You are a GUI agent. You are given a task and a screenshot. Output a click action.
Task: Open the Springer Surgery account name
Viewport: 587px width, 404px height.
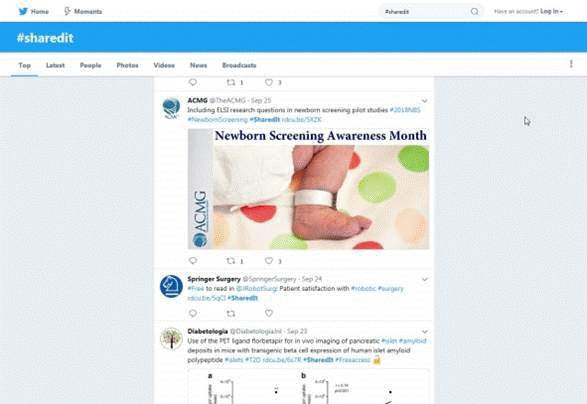[x=214, y=279]
